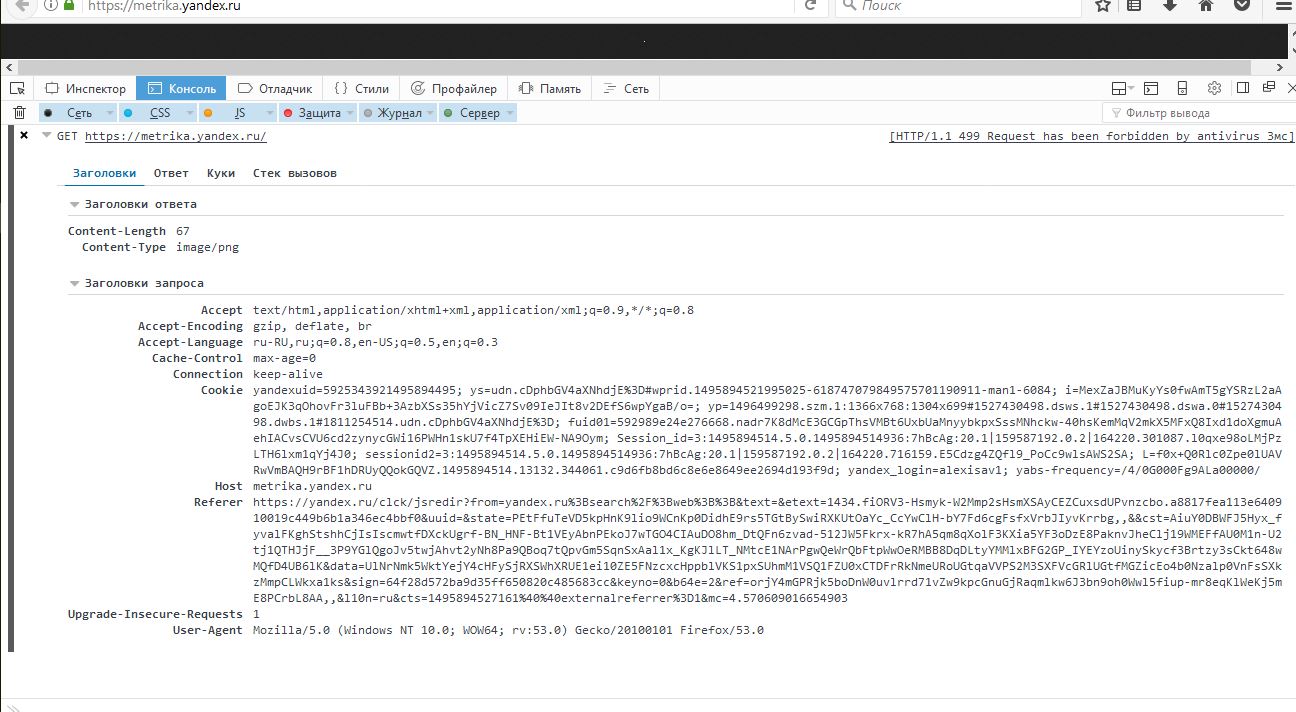Switch to the Инспектор tab
The image size is (1296, 712).
click(x=85, y=88)
